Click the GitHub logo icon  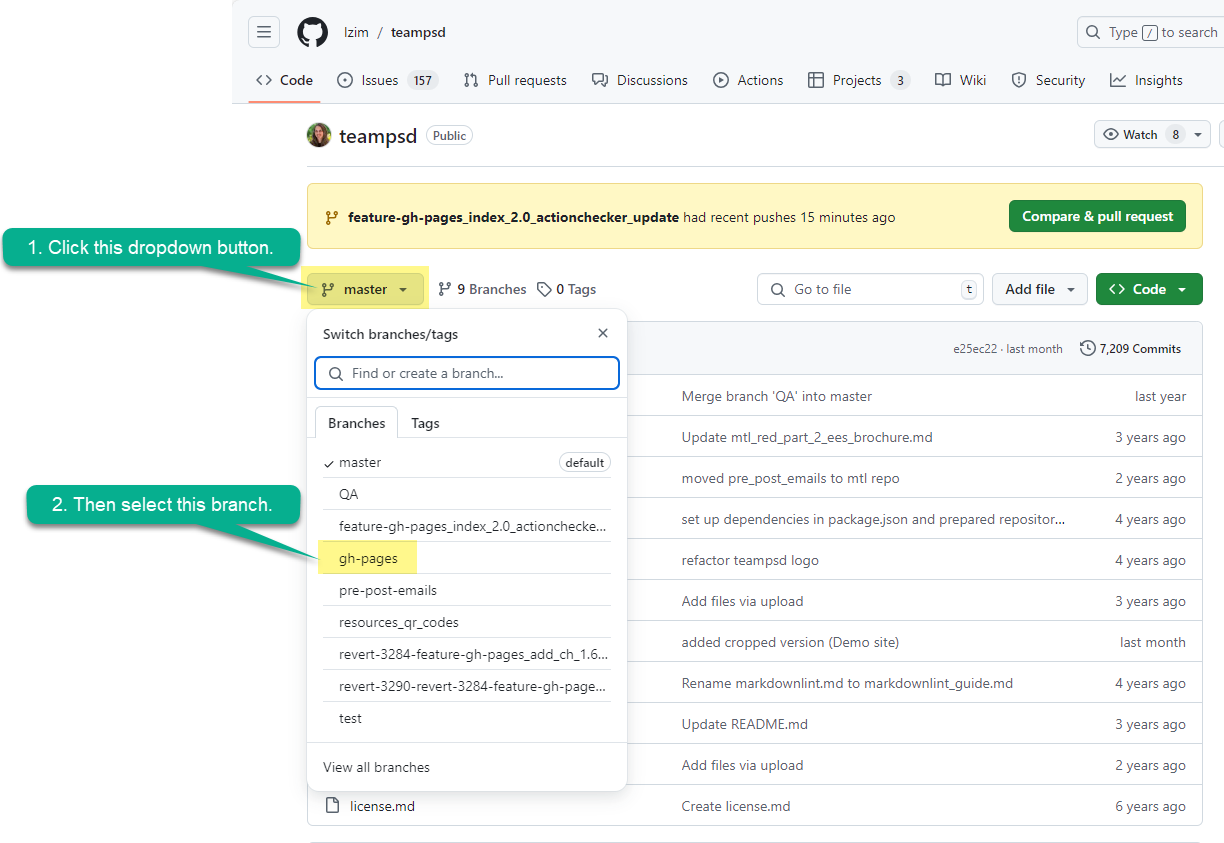(x=312, y=32)
